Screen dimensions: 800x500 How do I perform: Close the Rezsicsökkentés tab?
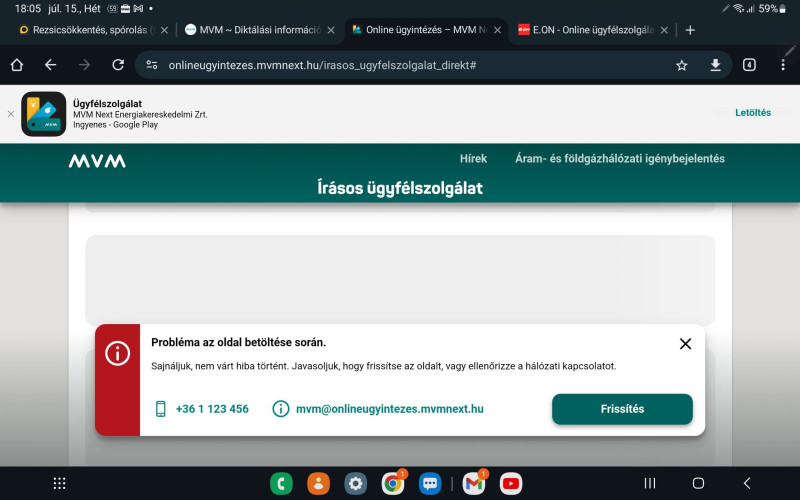[x=164, y=30]
